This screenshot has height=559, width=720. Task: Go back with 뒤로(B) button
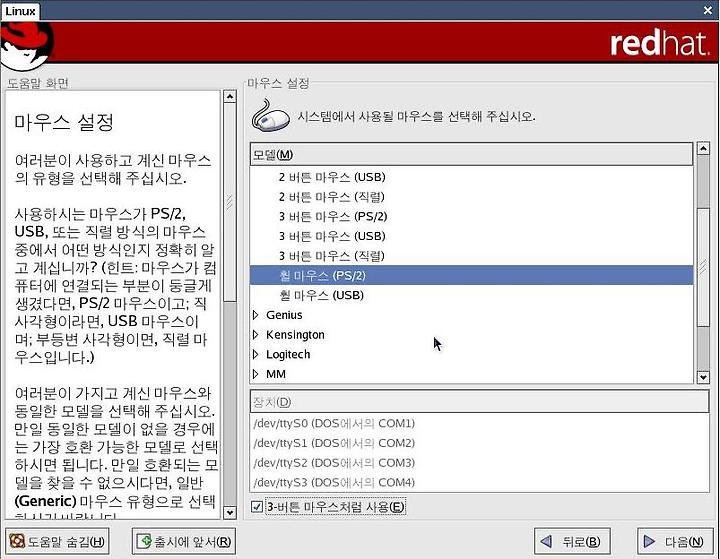click(572, 542)
